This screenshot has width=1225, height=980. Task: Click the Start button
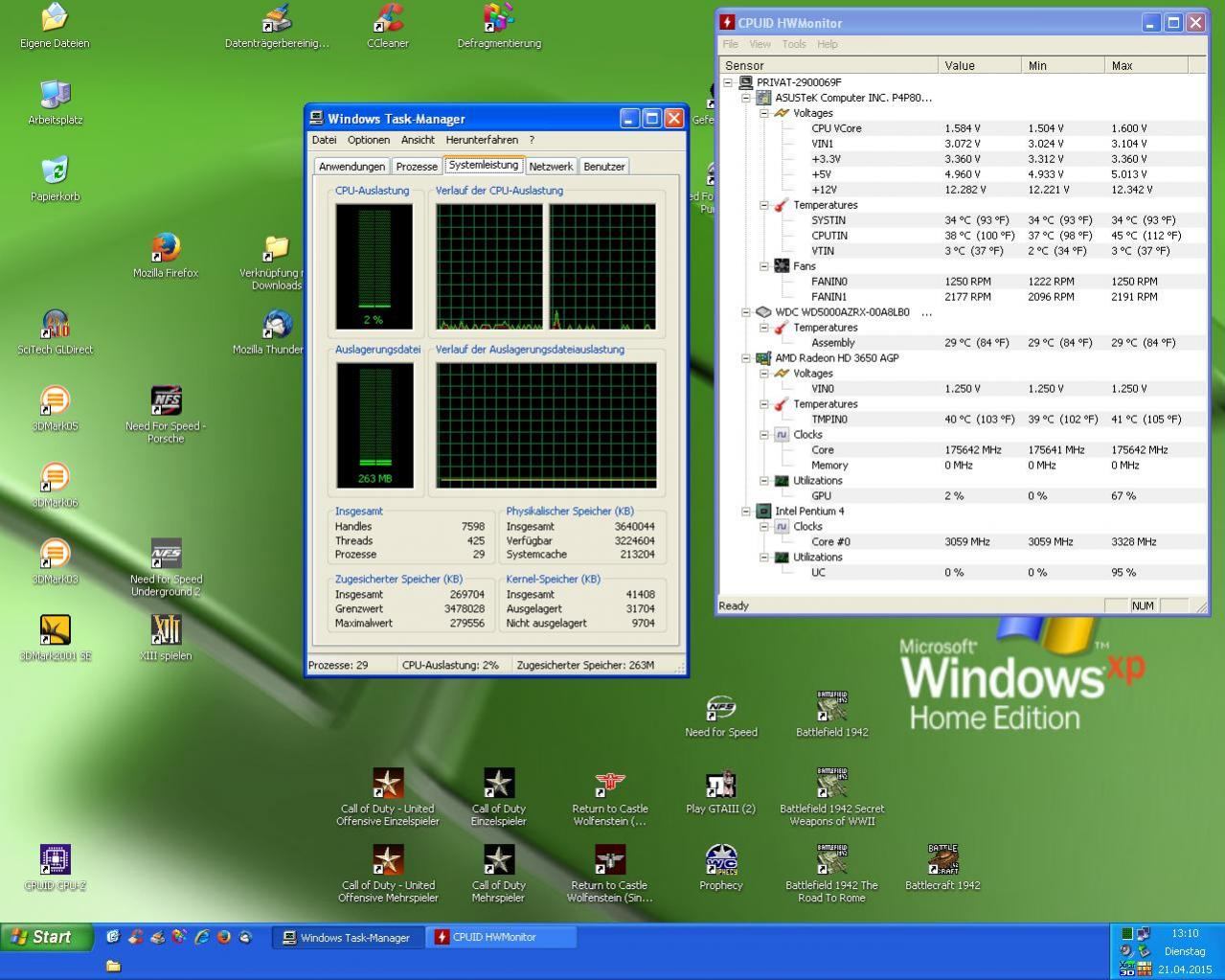coord(46,937)
